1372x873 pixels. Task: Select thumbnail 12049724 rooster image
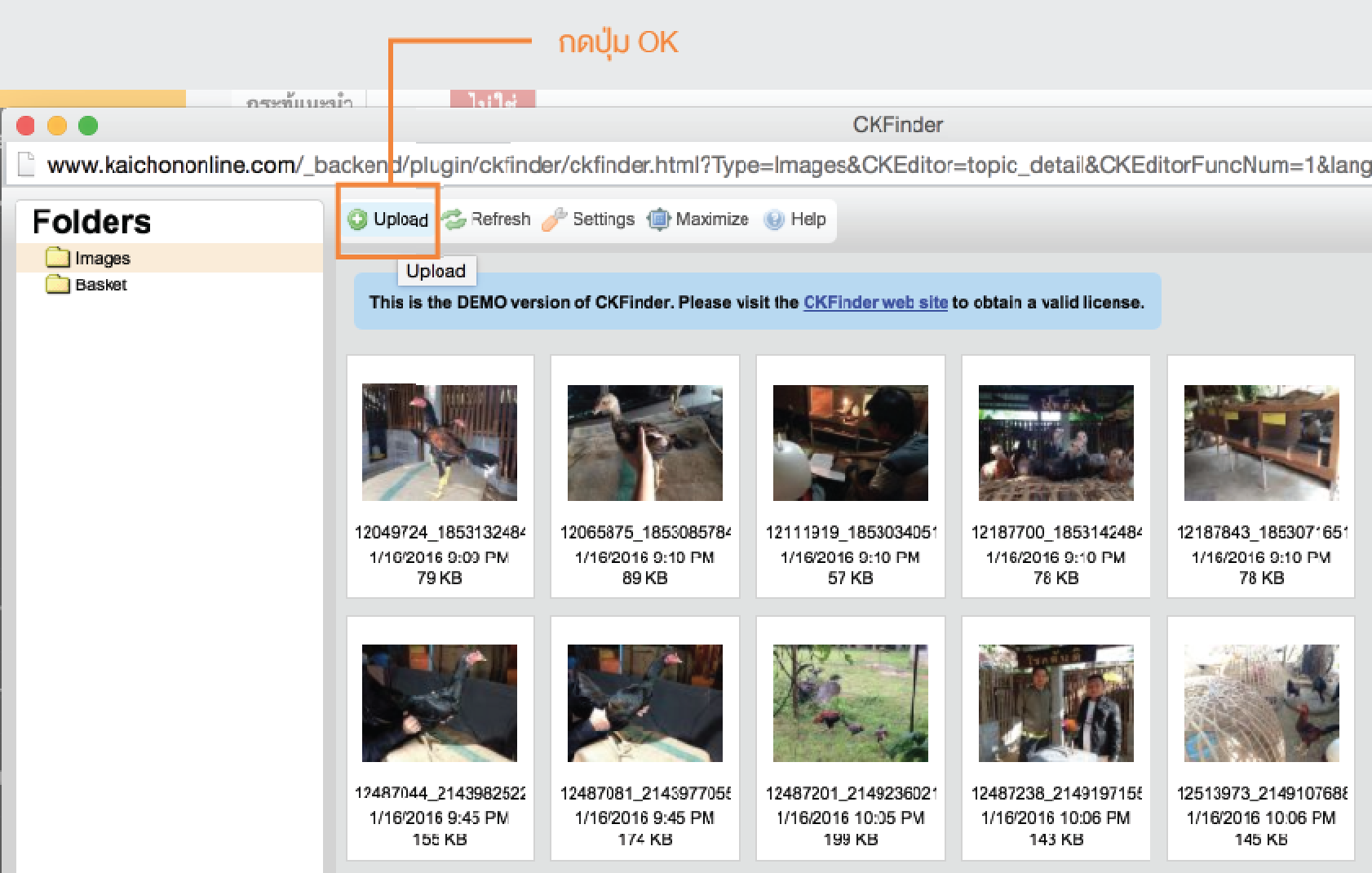pos(439,443)
